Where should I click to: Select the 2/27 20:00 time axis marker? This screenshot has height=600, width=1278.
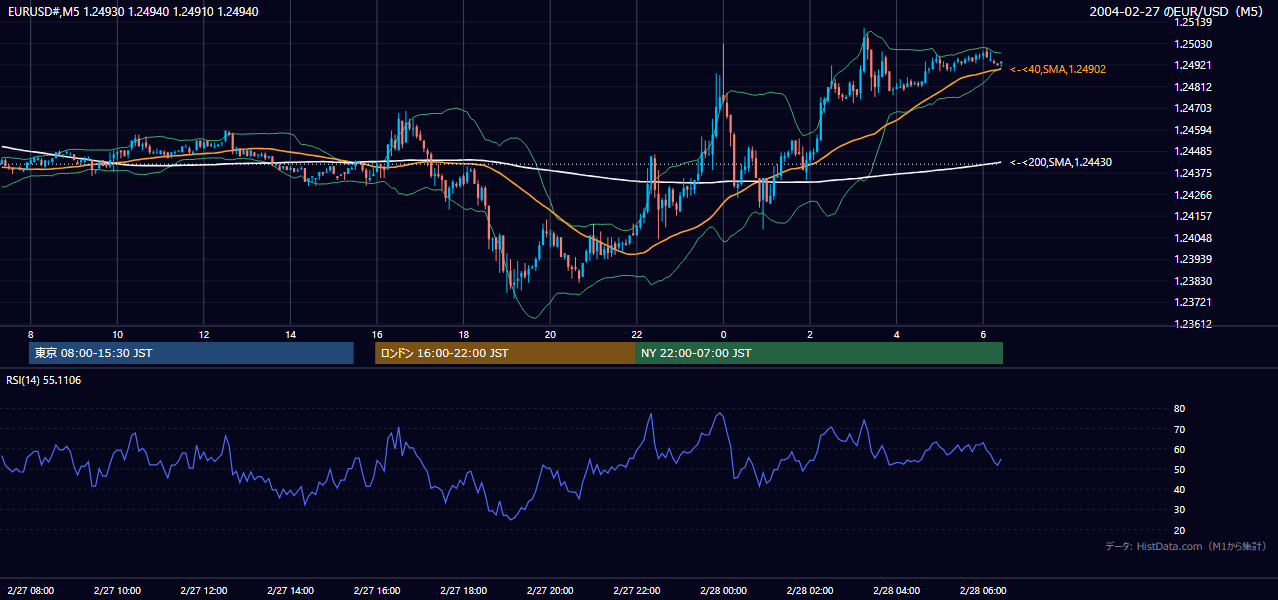[550, 591]
